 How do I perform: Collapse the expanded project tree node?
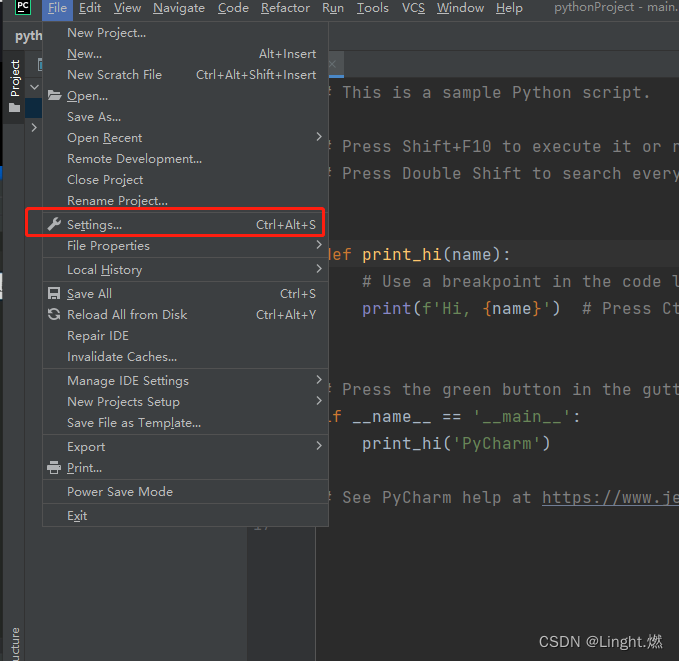tap(34, 87)
